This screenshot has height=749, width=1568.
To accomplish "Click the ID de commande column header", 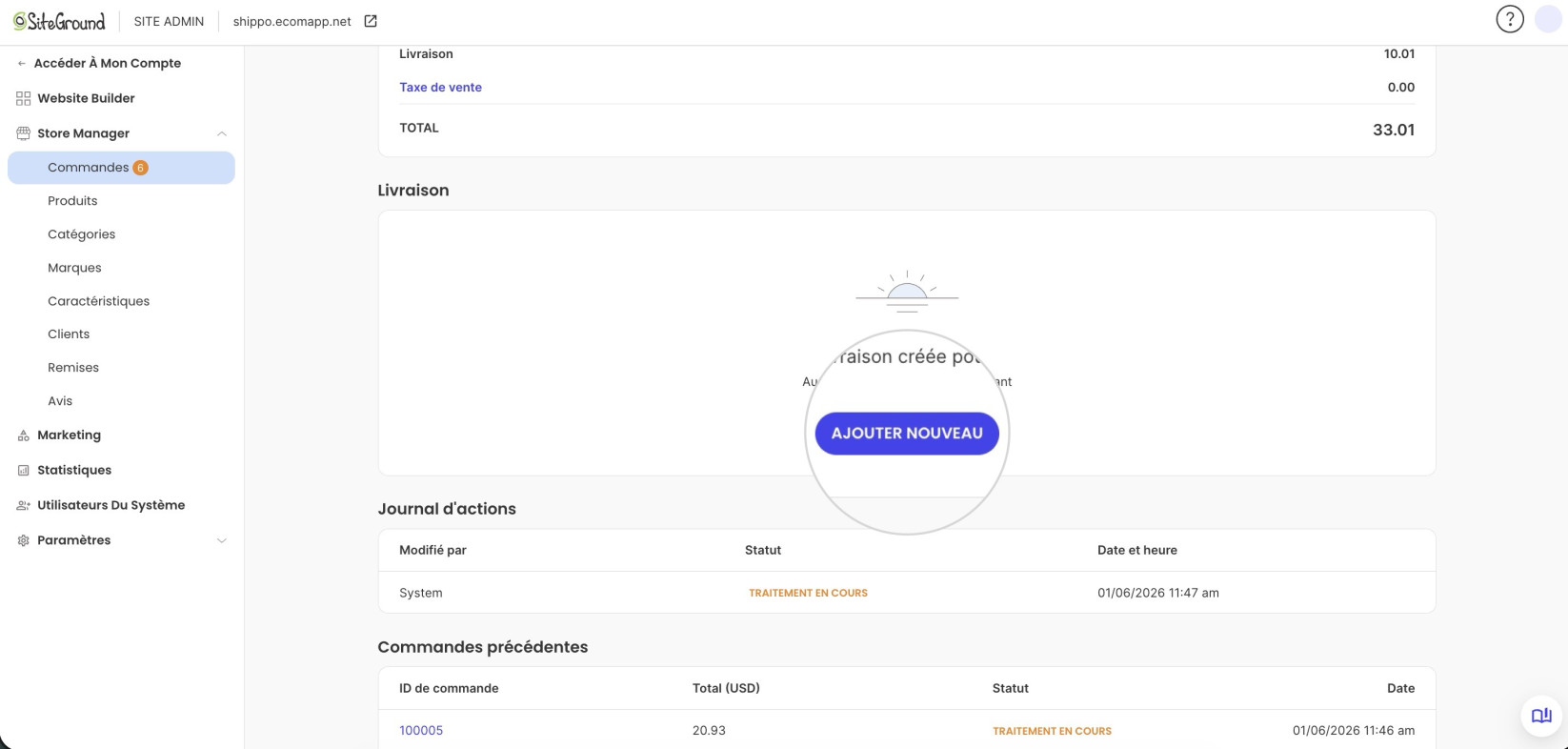I will [449, 688].
